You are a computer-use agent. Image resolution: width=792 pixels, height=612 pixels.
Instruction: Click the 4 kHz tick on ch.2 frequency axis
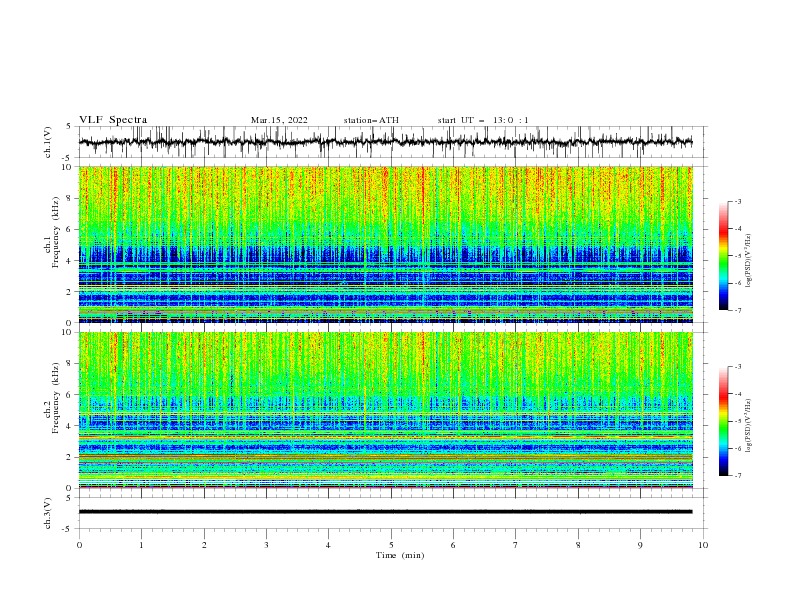[70, 426]
